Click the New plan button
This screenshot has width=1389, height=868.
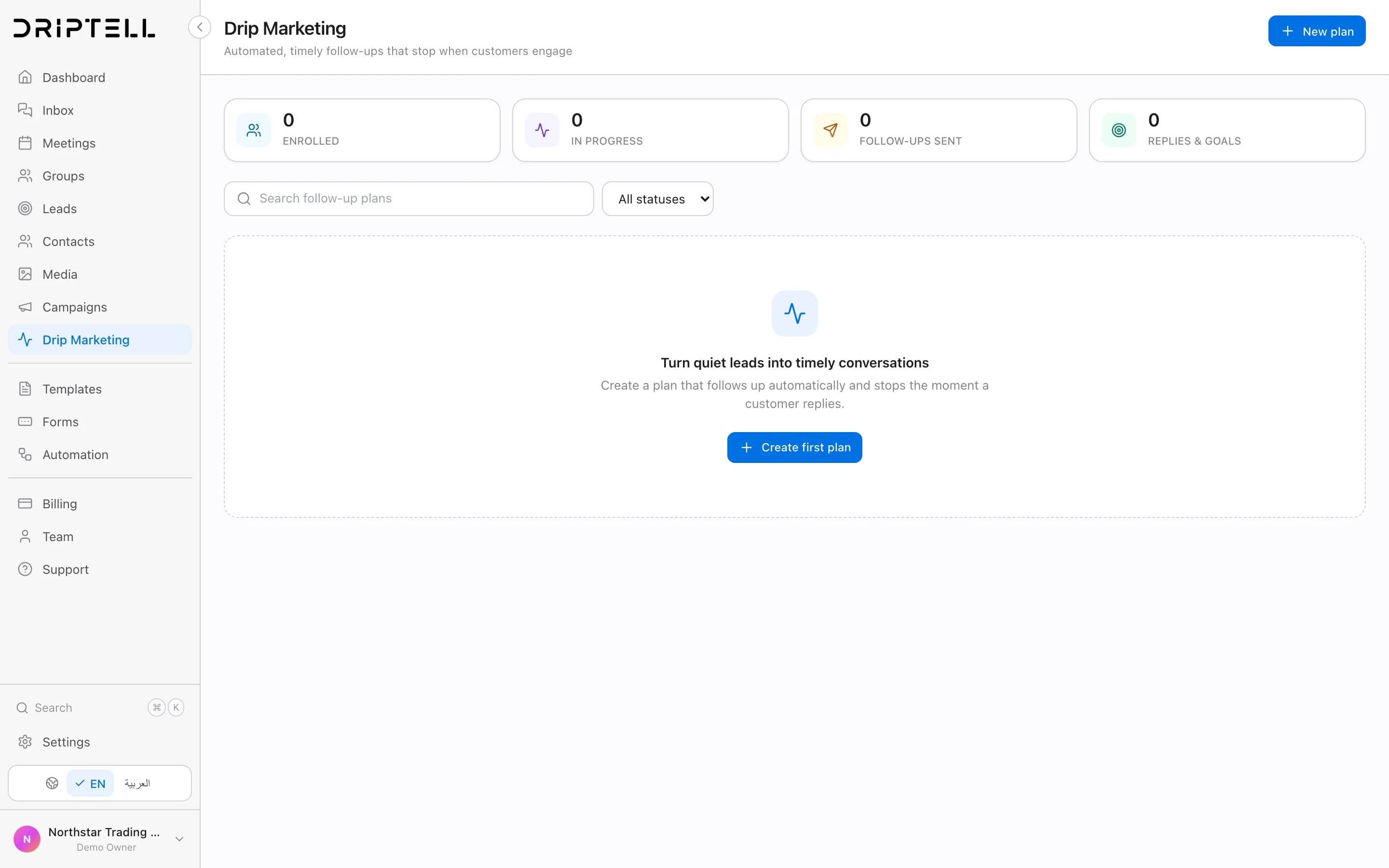[x=1317, y=31]
